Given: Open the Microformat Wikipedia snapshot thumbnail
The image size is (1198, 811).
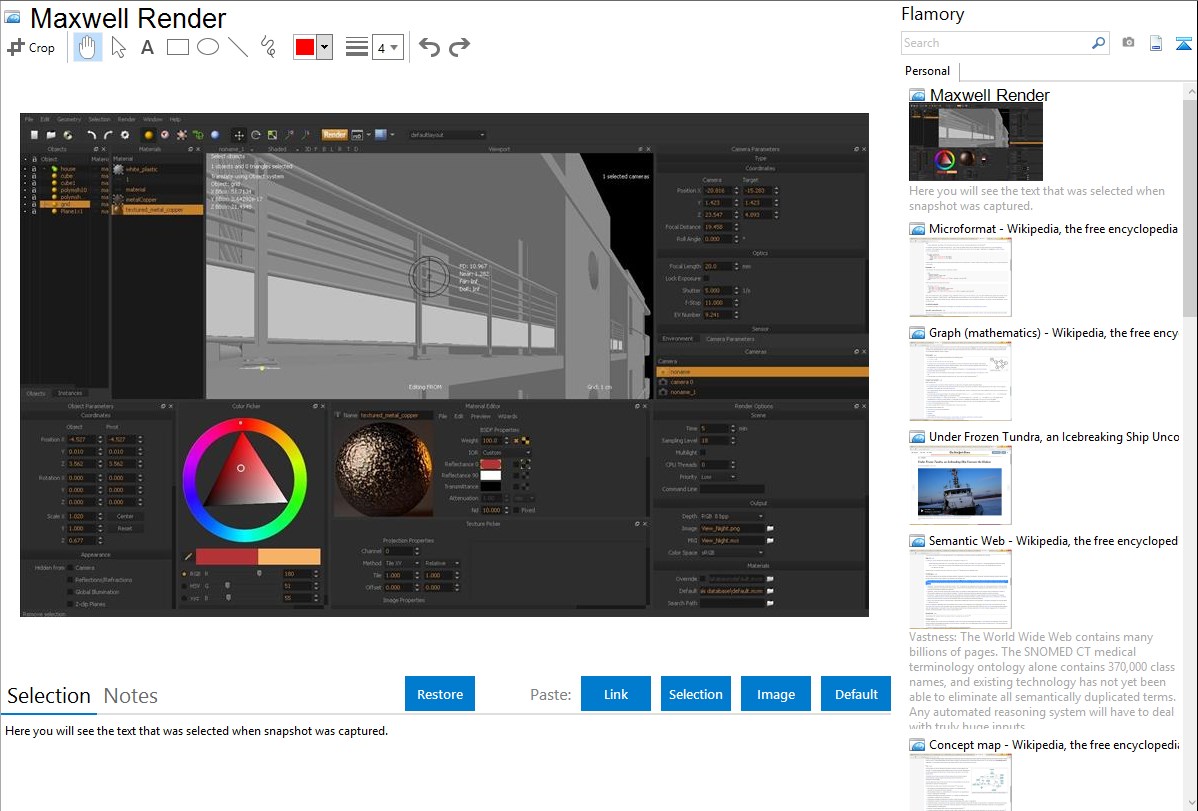Looking at the screenshot, I should pyautogui.click(x=960, y=277).
